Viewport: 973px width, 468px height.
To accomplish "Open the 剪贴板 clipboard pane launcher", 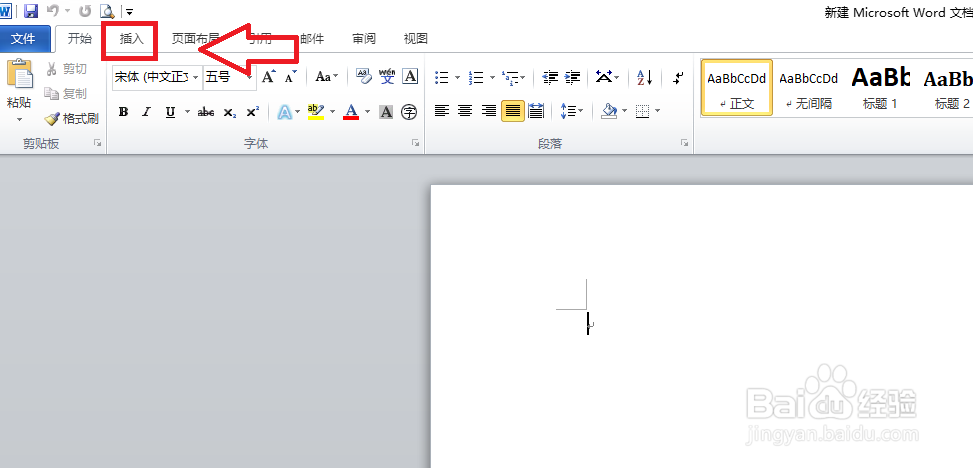I will 97,143.
